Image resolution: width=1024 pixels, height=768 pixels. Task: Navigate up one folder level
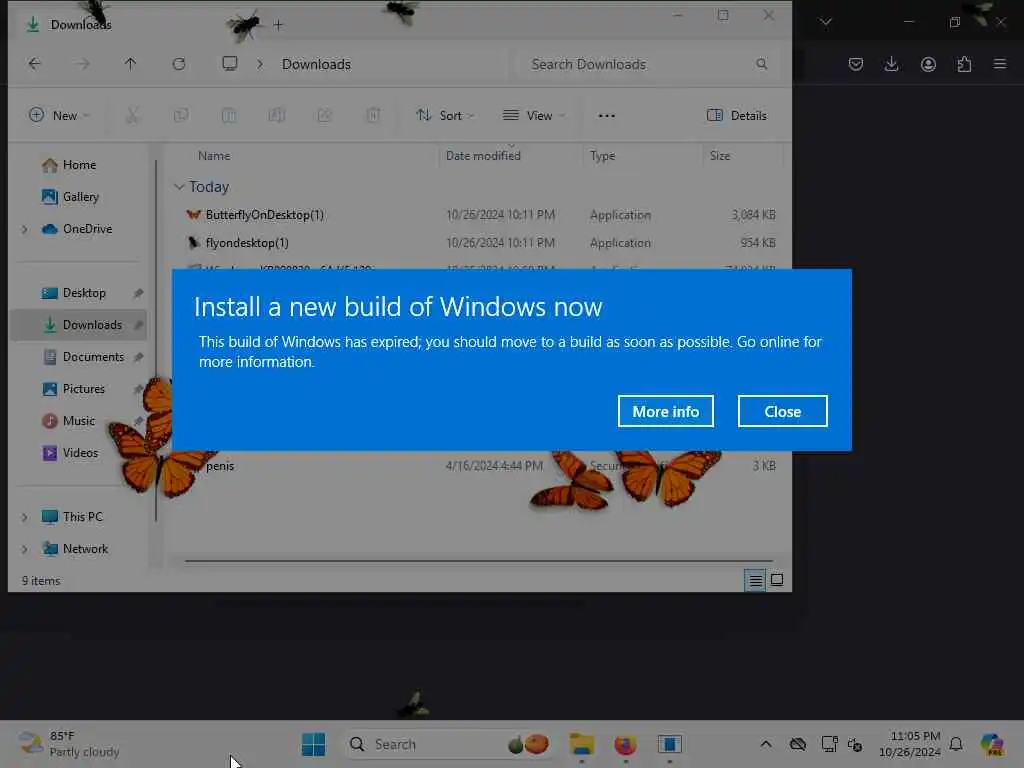pos(131,64)
